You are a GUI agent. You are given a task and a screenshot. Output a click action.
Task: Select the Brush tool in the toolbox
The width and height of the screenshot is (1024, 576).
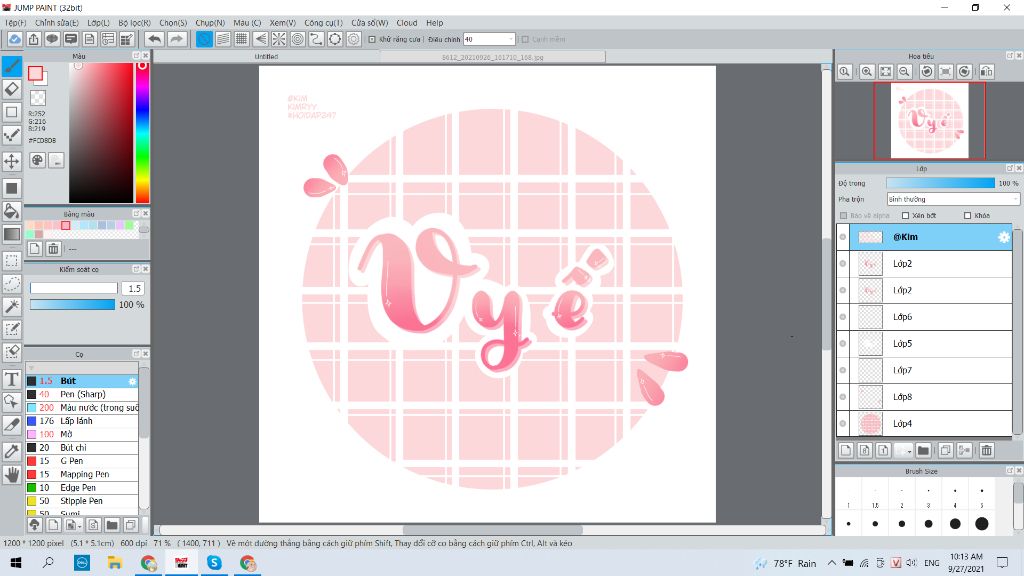tap(12, 65)
